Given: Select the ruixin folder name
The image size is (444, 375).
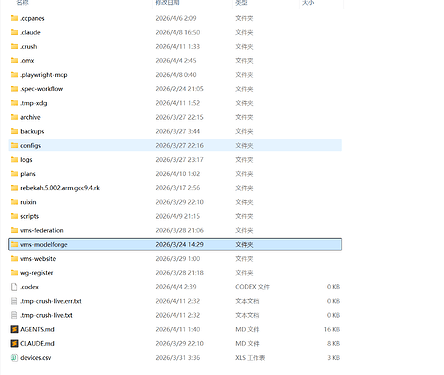Looking at the screenshot, I should pyautogui.click(x=28, y=202).
